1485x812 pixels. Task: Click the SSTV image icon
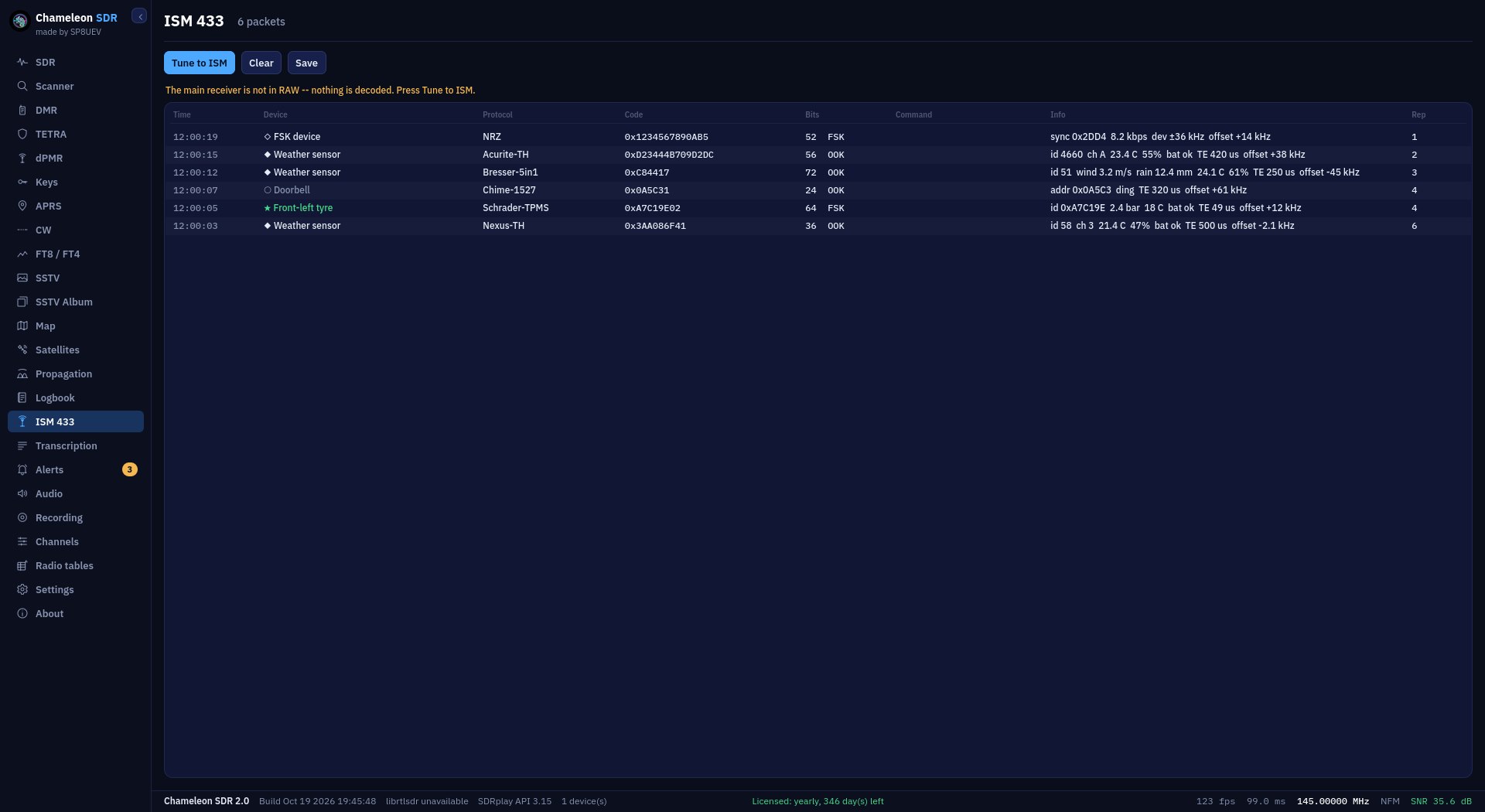pyautogui.click(x=22, y=278)
